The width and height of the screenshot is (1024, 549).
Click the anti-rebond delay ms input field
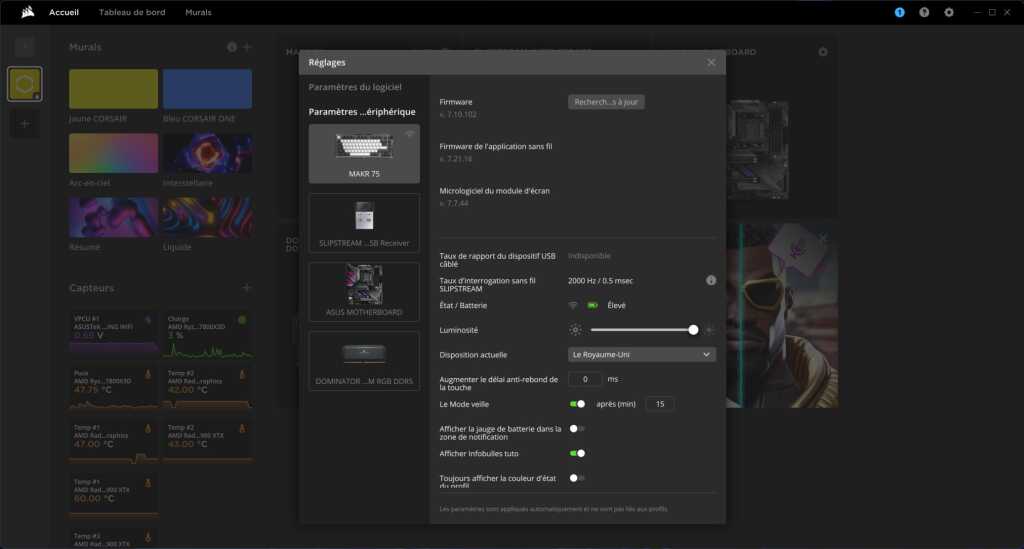[x=584, y=379]
